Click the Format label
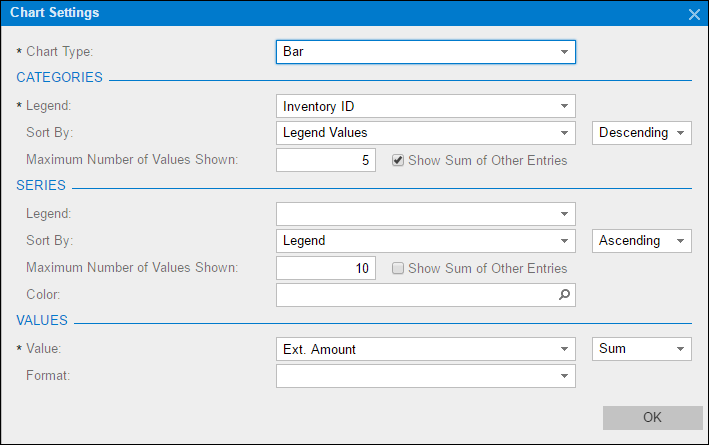 [x=48, y=375]
